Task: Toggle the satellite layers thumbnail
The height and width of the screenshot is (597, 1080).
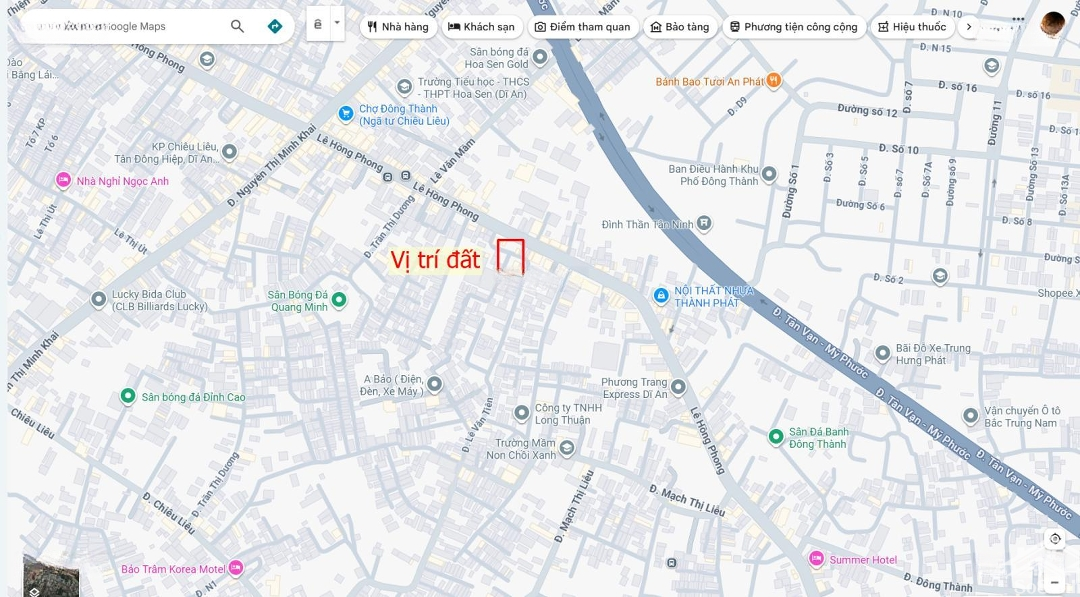Action: coord(51,576)
